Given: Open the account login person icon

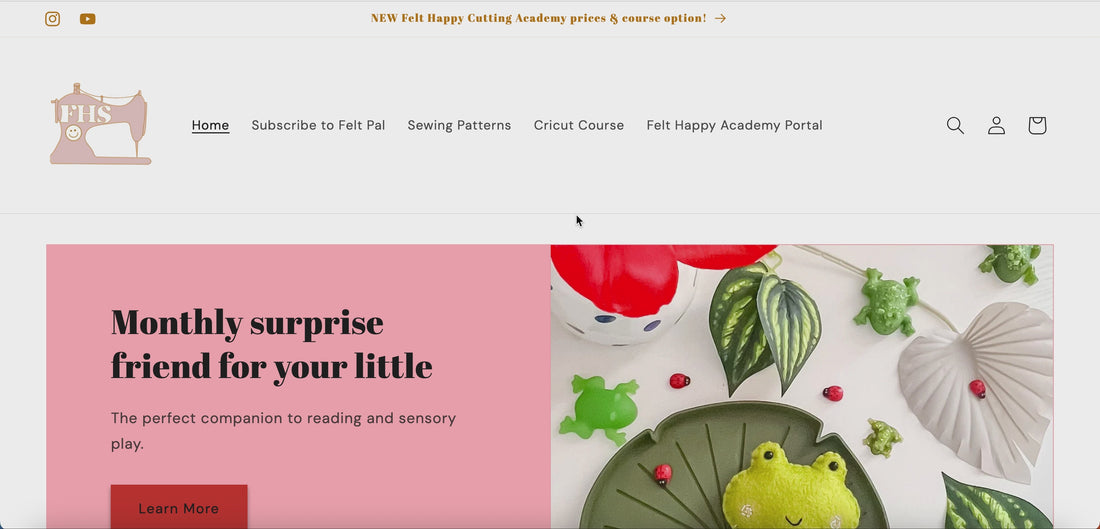Looking at the screenshot, I should (x=996, y=126).
